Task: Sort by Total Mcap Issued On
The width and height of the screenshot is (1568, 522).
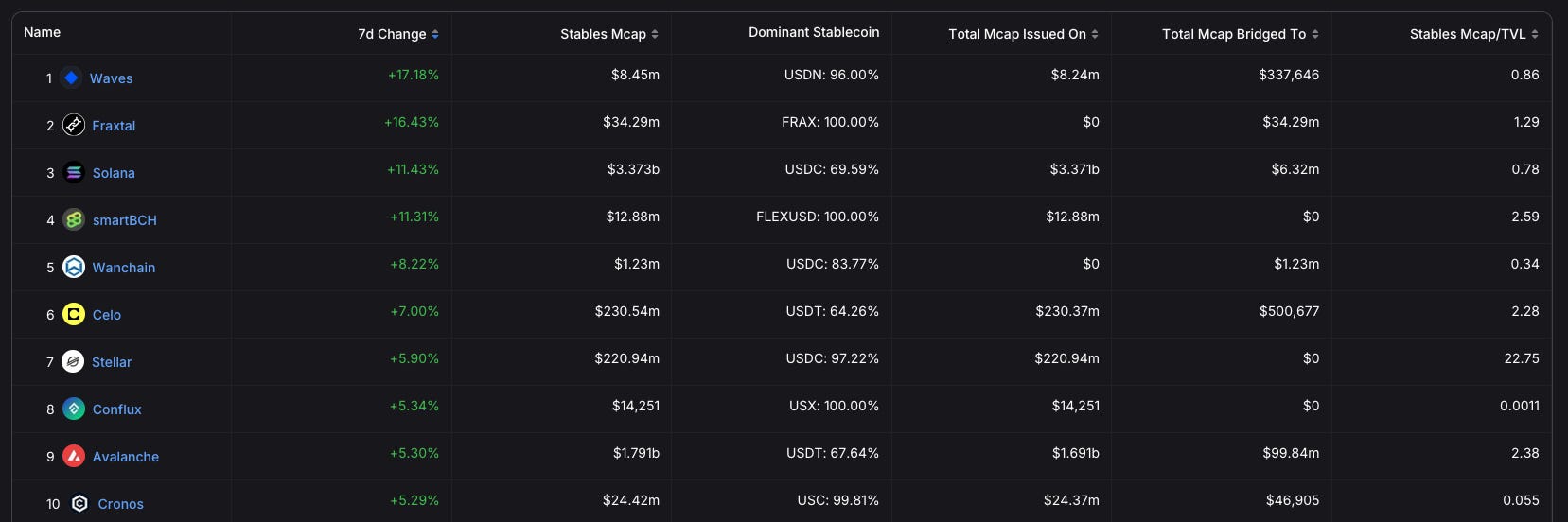Action: click(x=1095, y=34)
